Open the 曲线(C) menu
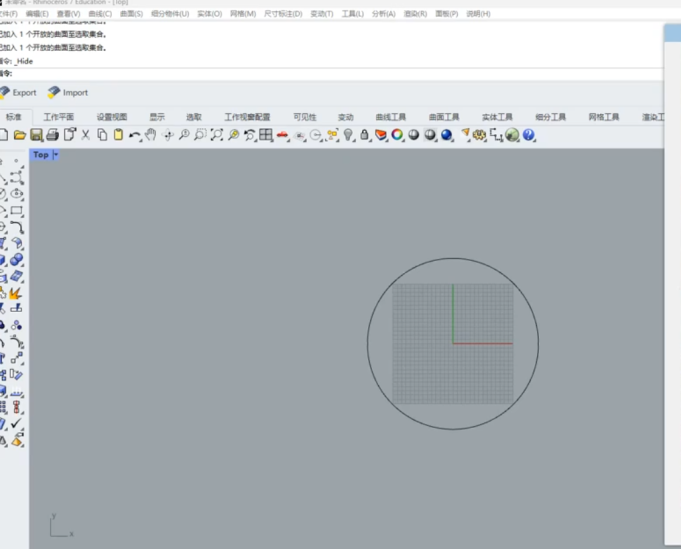The image size is (681, 549). [100, 14]
